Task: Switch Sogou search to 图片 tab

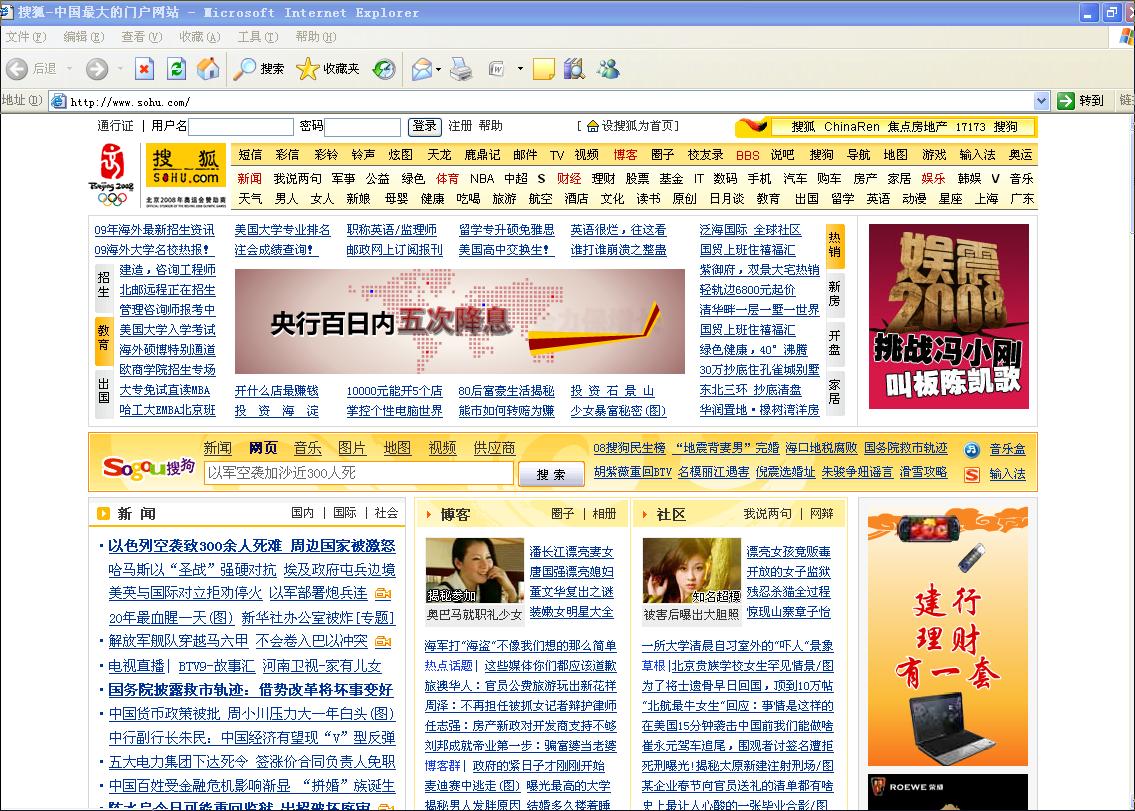Action: [353, 448]
